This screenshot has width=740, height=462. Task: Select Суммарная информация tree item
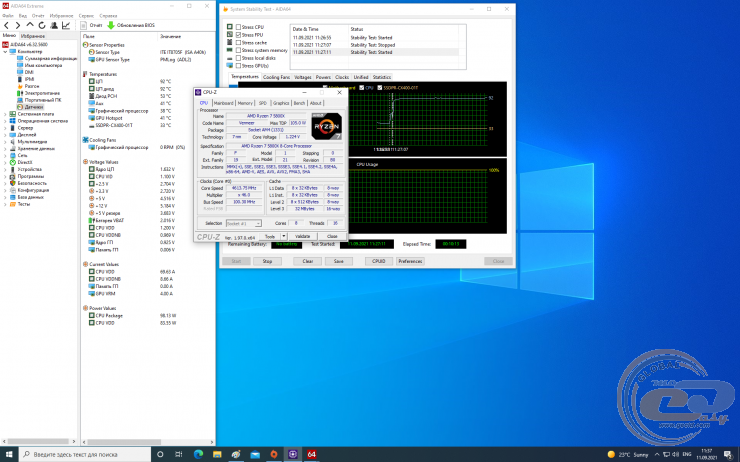(50, 59)
